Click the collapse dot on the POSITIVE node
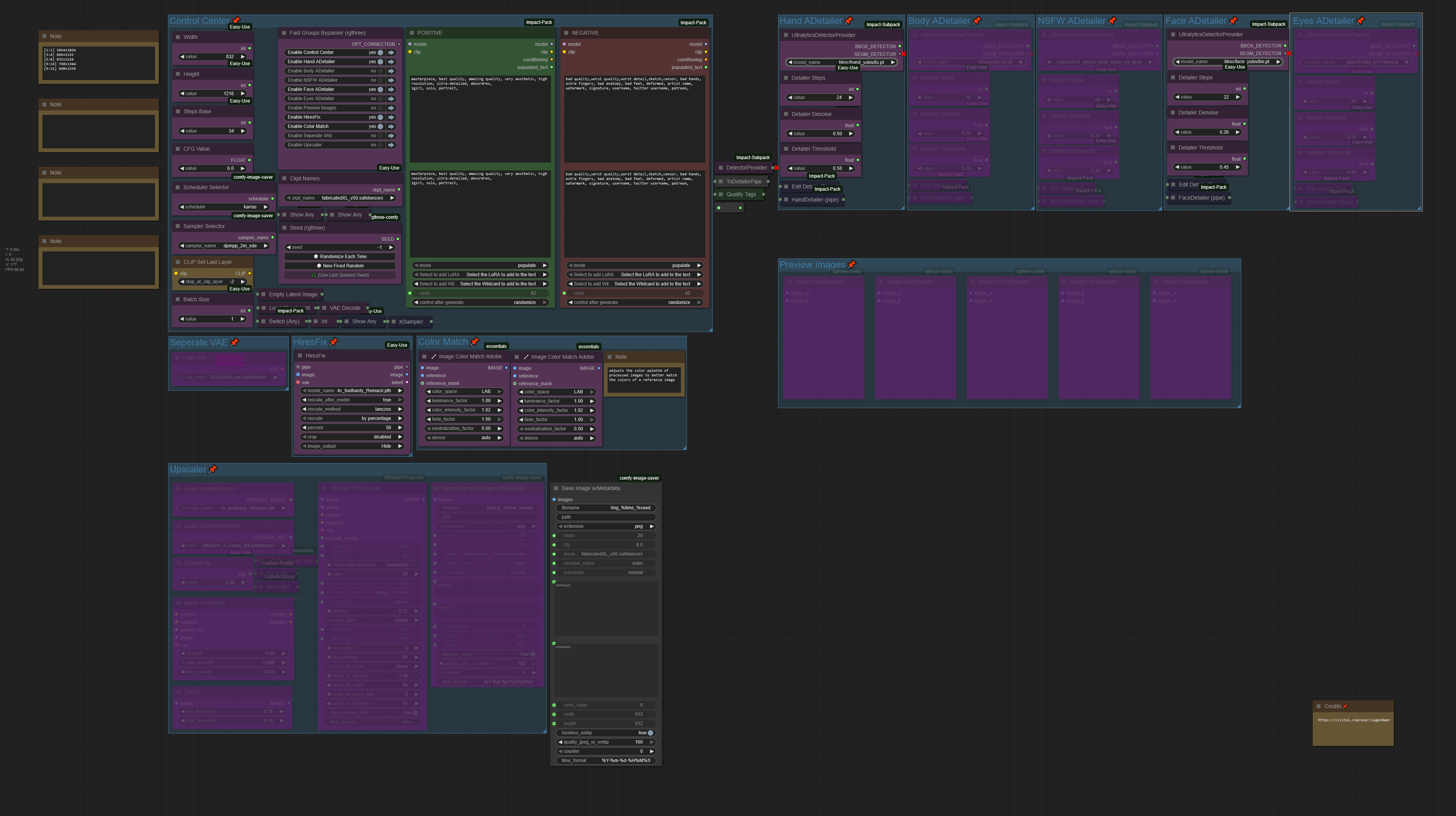This screenshot has width=1456, height=816. [411, 33]
